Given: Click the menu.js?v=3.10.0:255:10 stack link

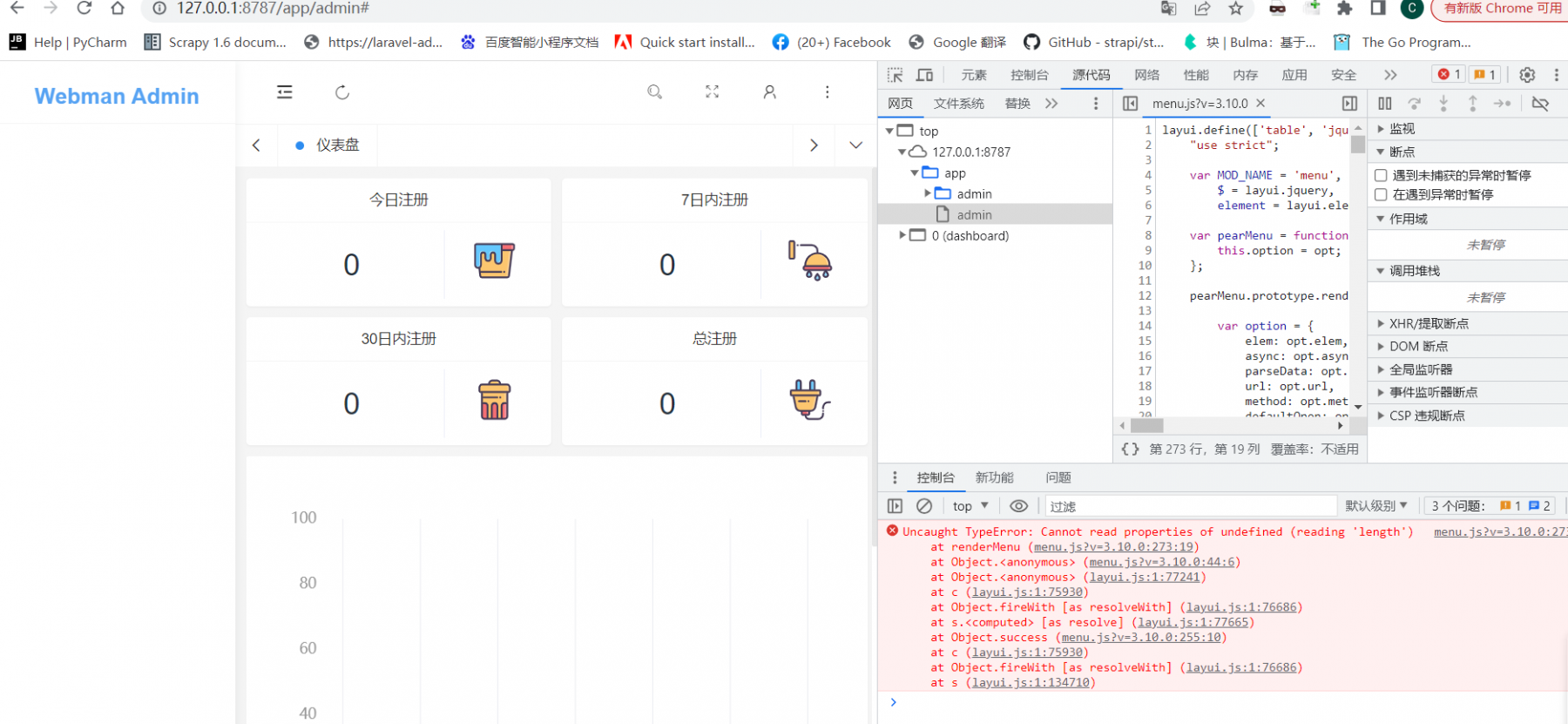Looking at the screenshot, I should 1141,638.
